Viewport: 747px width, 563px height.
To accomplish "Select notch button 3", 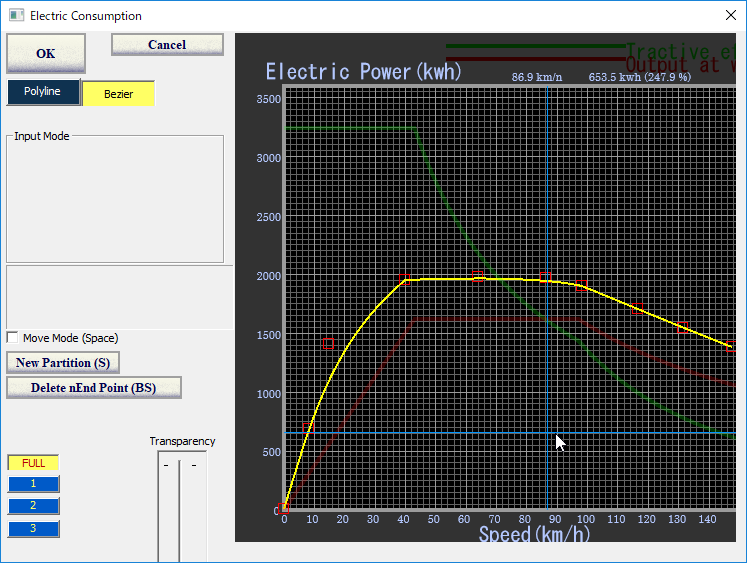I will pyautogui.click(x=33, y=529).
